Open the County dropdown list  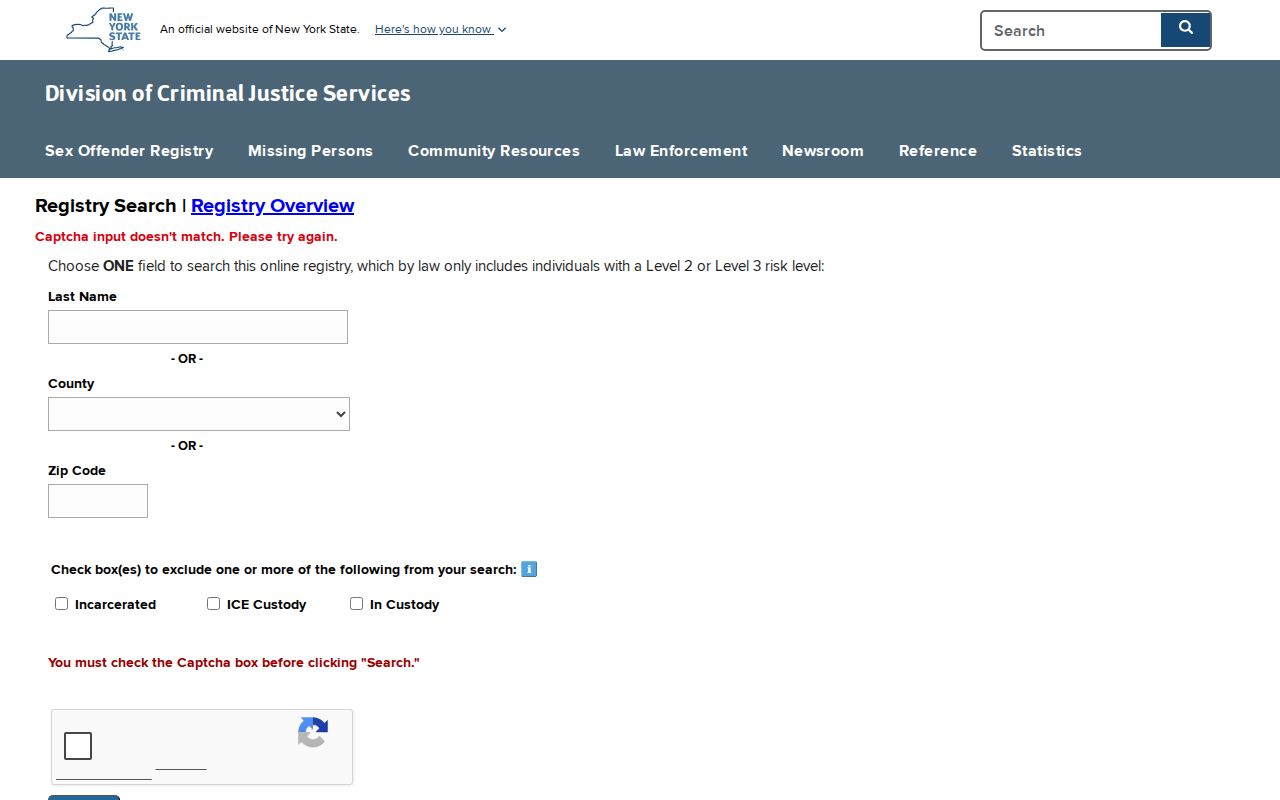point(199,414)
